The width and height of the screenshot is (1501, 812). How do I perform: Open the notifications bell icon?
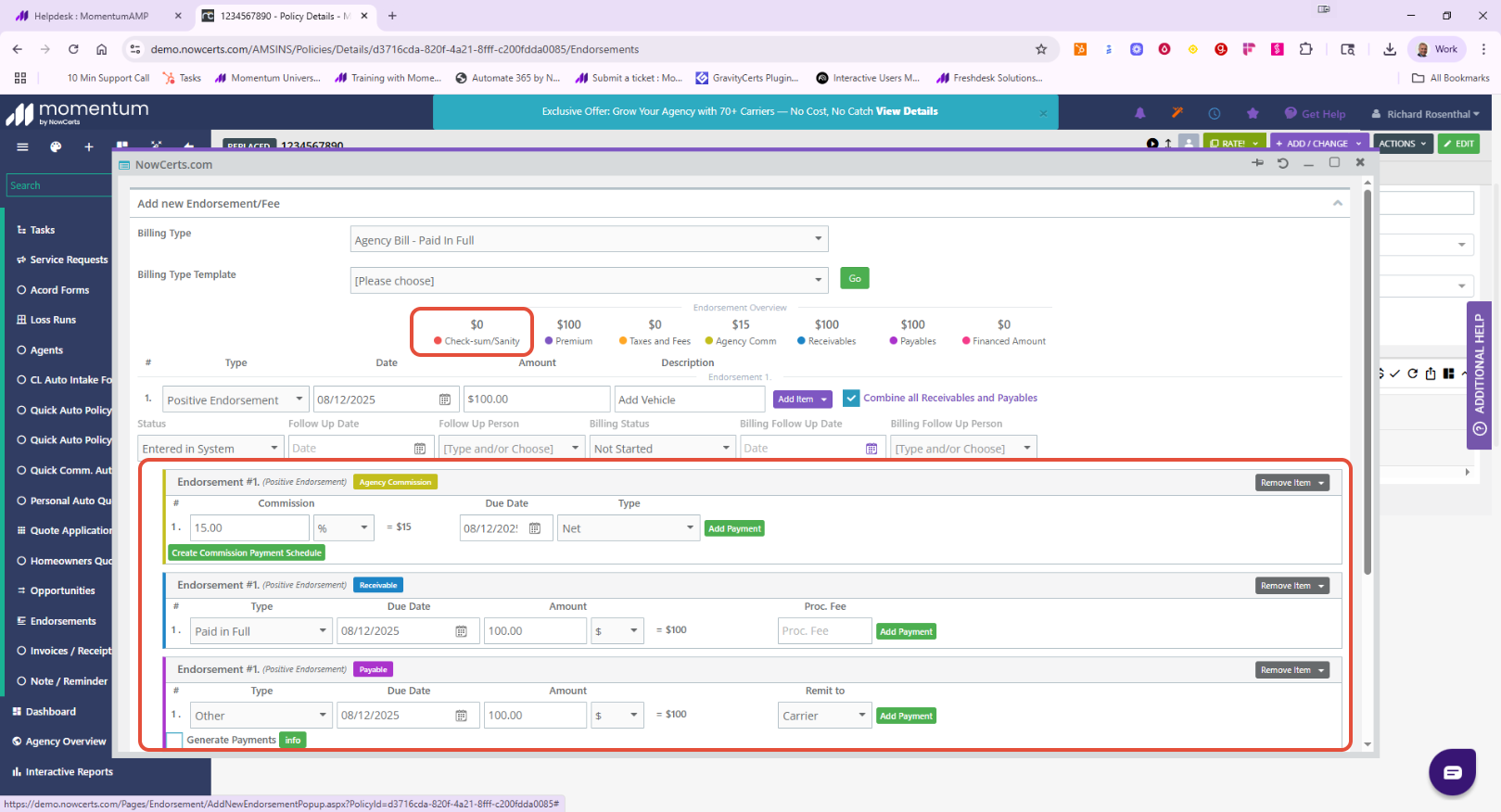1140,113
